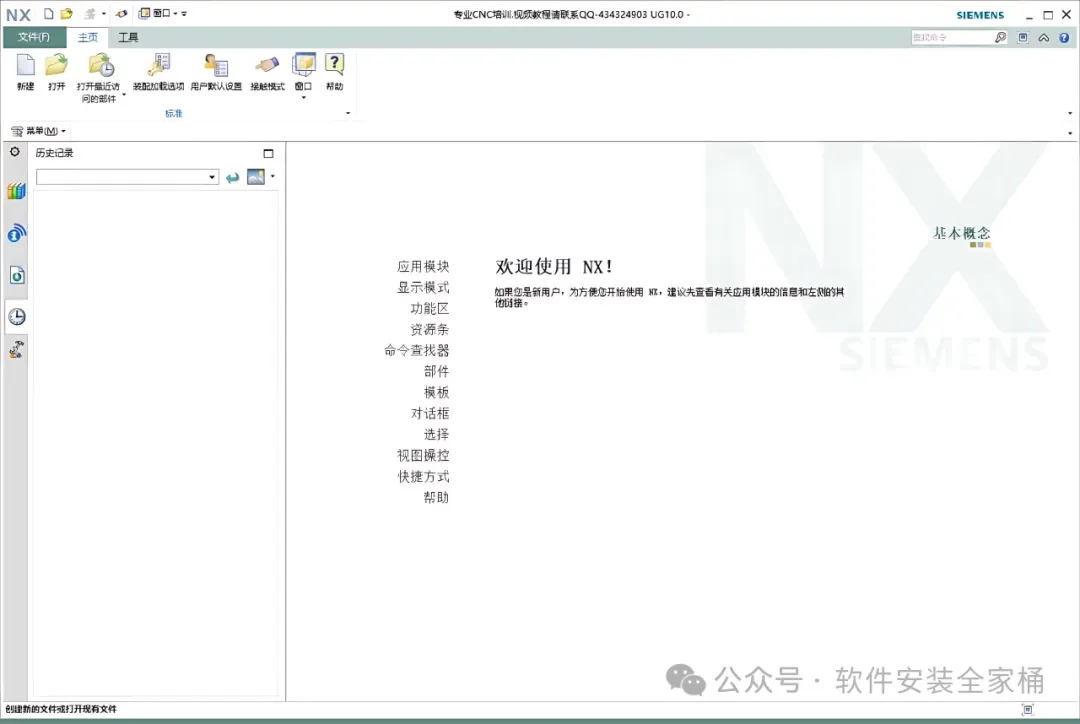Open quick access toolbar customize arrow
Screen dimensions: 1080x724
coord(184,14)
